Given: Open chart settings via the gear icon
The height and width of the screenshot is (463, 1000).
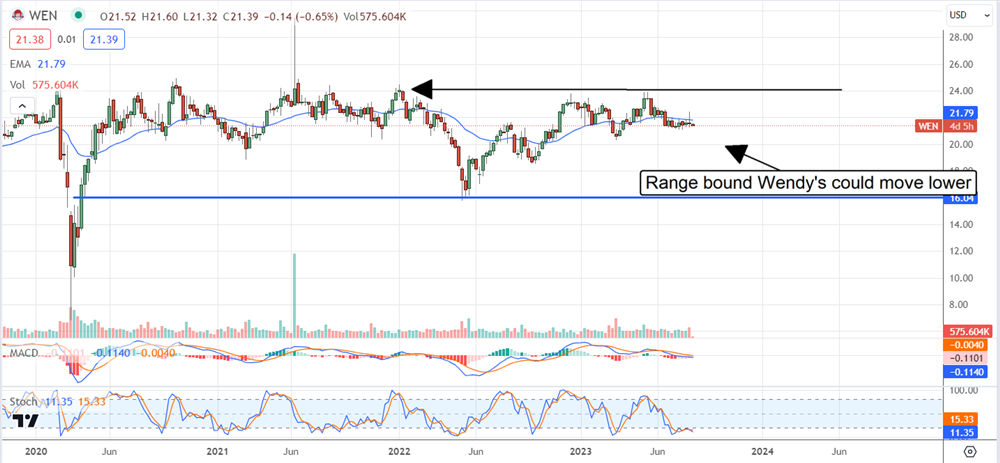Looking at the screenshot, I should coord(970,451).
